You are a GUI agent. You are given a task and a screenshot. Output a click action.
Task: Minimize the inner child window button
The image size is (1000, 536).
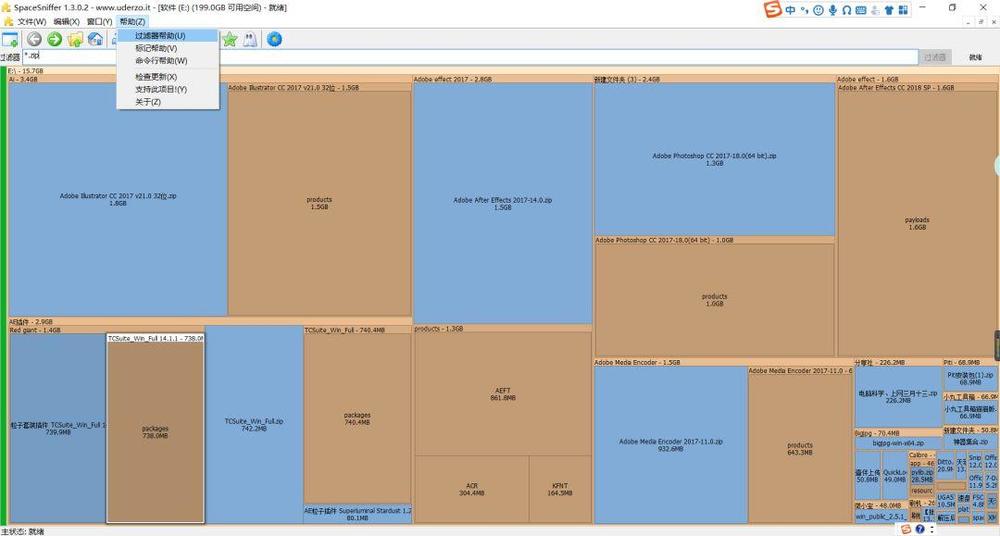(970, 22)
